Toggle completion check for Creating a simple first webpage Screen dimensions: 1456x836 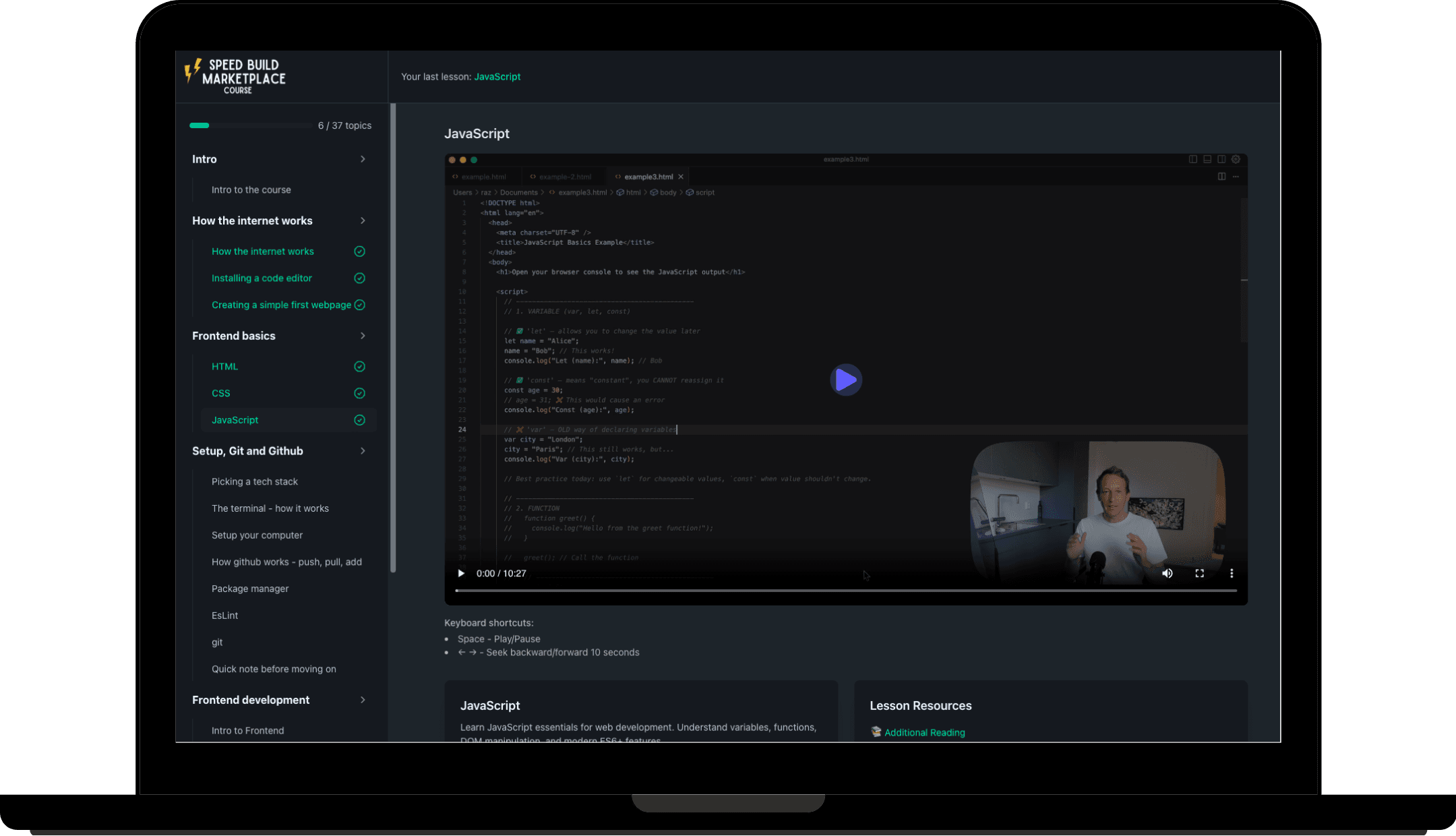pyautogui.click(x=360, y=305)
